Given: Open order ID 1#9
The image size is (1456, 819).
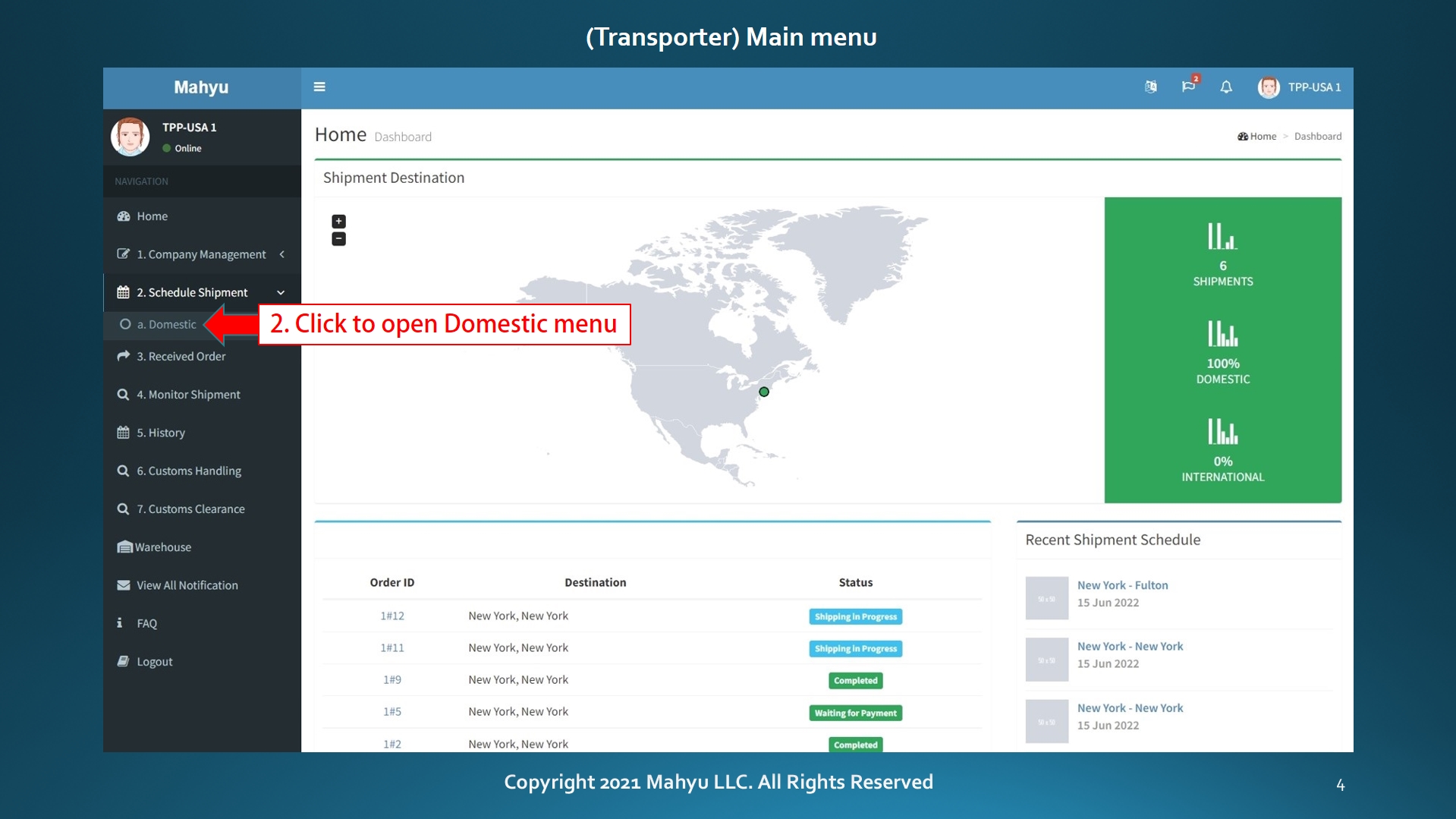Looking at the screenshot, I should 392,679.
